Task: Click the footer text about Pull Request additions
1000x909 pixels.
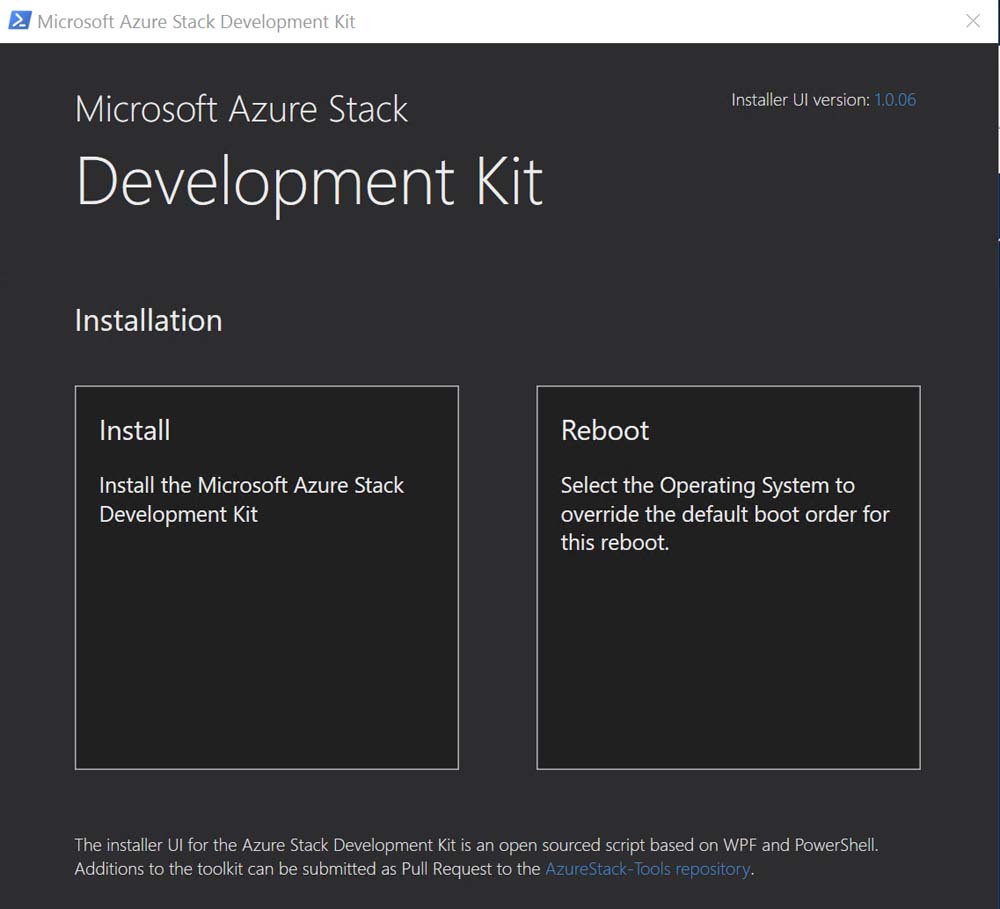Action: click(308, 869)
